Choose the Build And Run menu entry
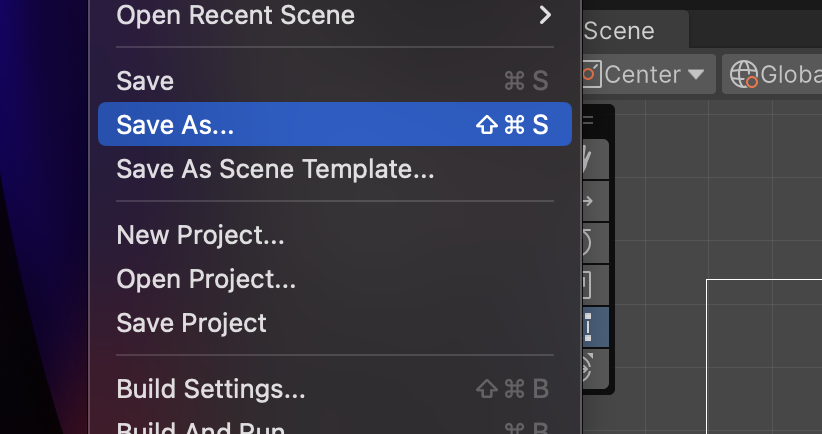The image size is (822, 434). pyautogui.click(x=201, y=427)
